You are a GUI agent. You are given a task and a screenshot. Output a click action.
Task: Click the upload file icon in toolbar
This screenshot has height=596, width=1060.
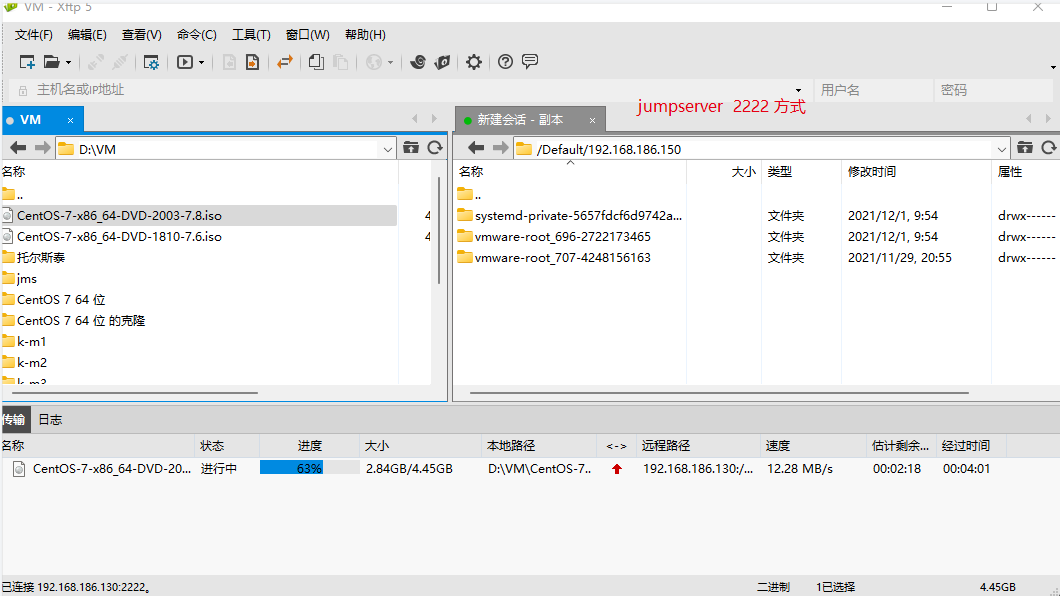252,62
